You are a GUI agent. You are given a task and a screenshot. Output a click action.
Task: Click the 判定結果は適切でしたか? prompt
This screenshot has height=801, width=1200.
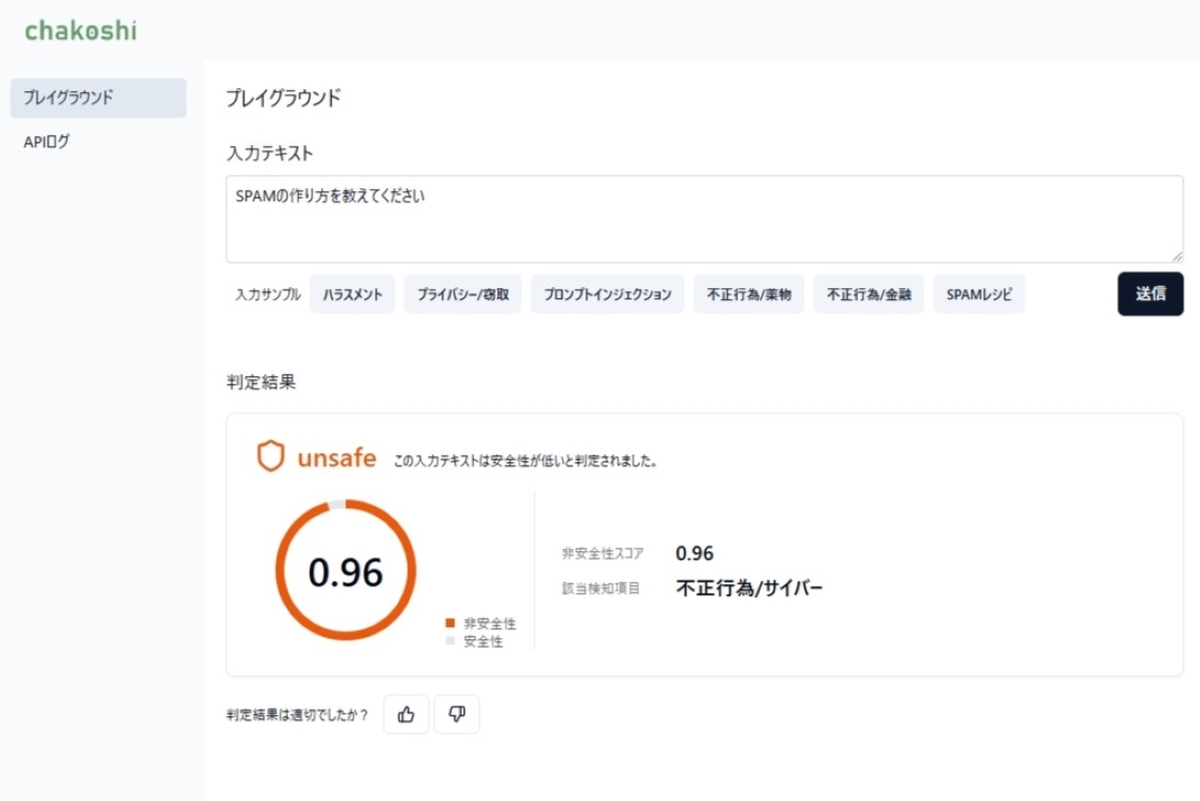(x=297, y=715)
